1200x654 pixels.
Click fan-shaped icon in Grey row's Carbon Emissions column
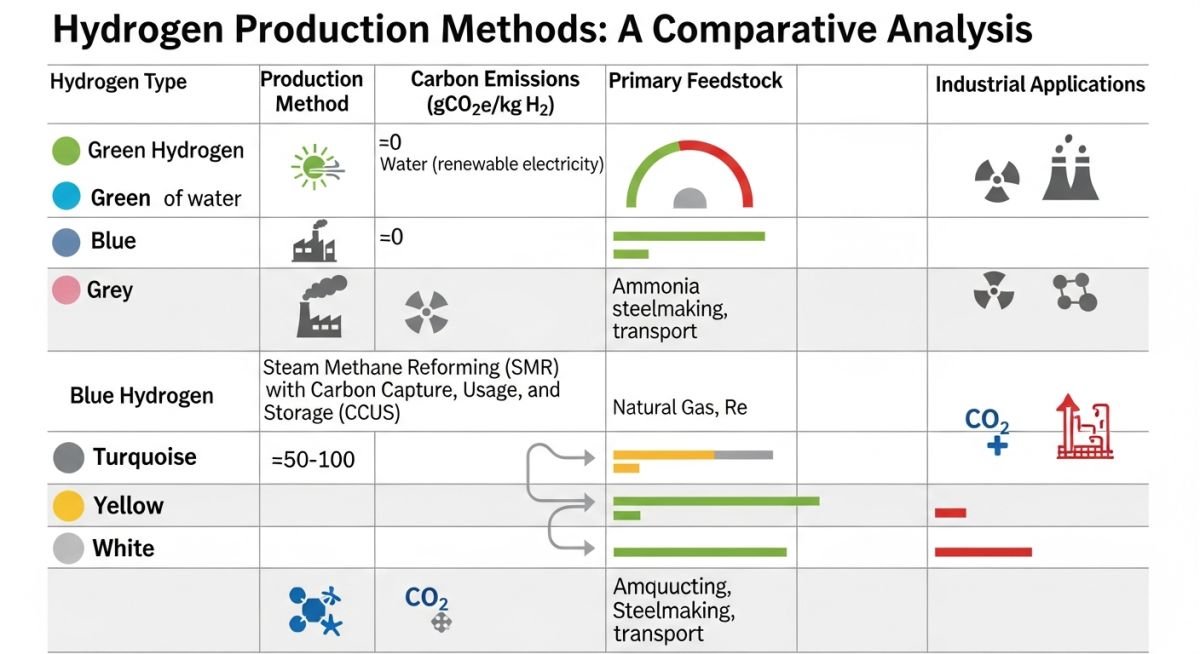point(426,312)
